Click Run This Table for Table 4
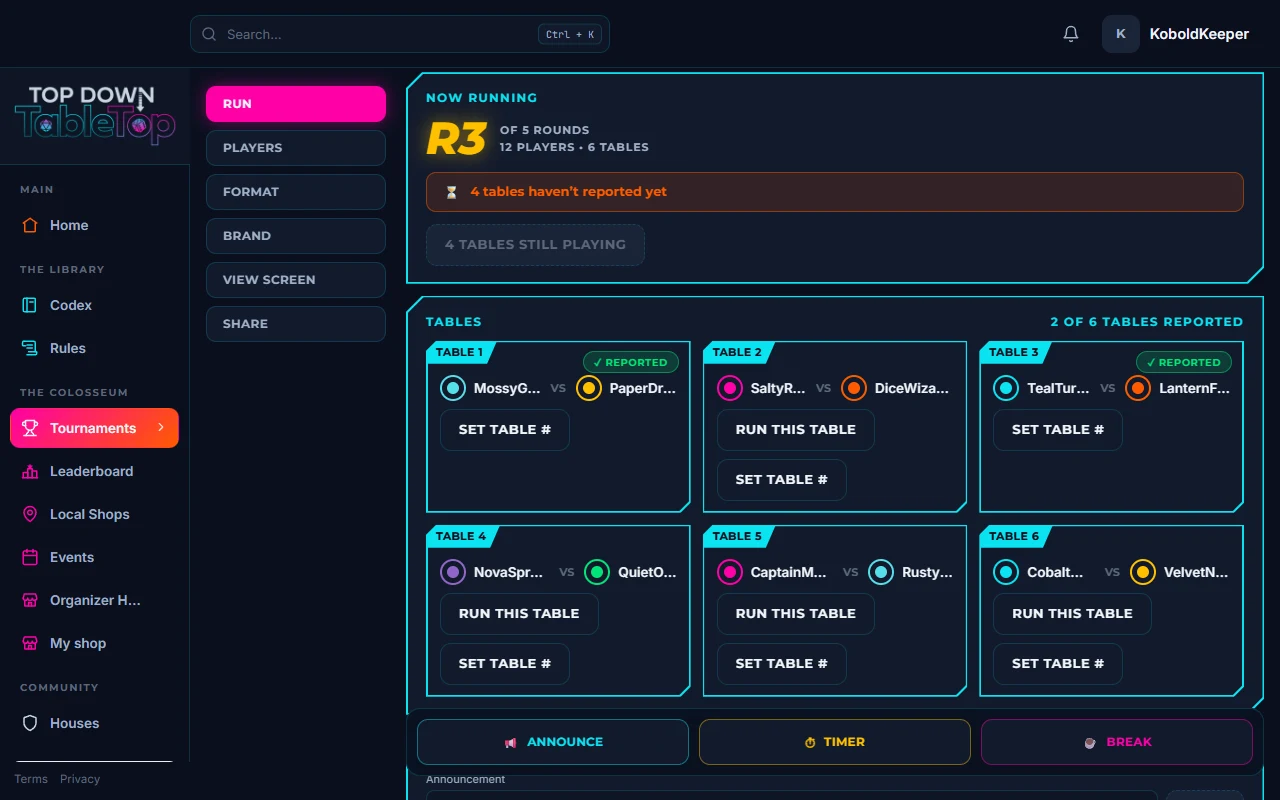1280x800 pixels. tap(519, 614)
